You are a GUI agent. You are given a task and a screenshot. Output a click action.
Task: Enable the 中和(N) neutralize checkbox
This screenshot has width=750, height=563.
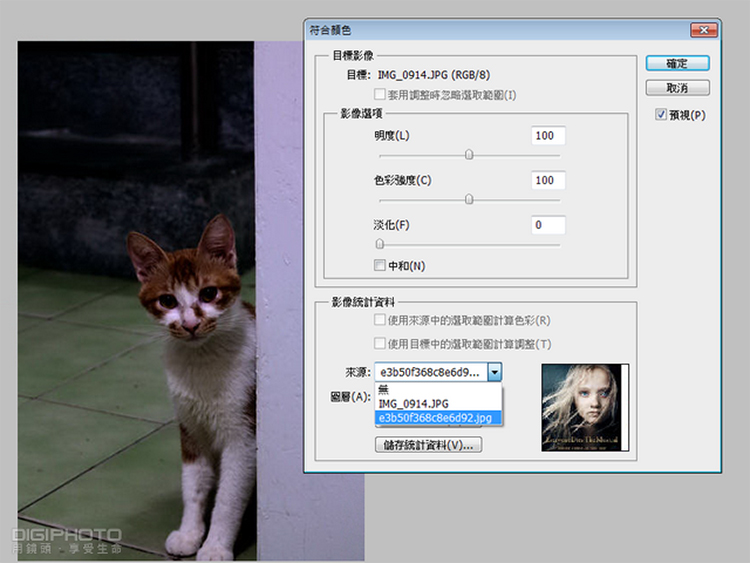pos(380,265)
